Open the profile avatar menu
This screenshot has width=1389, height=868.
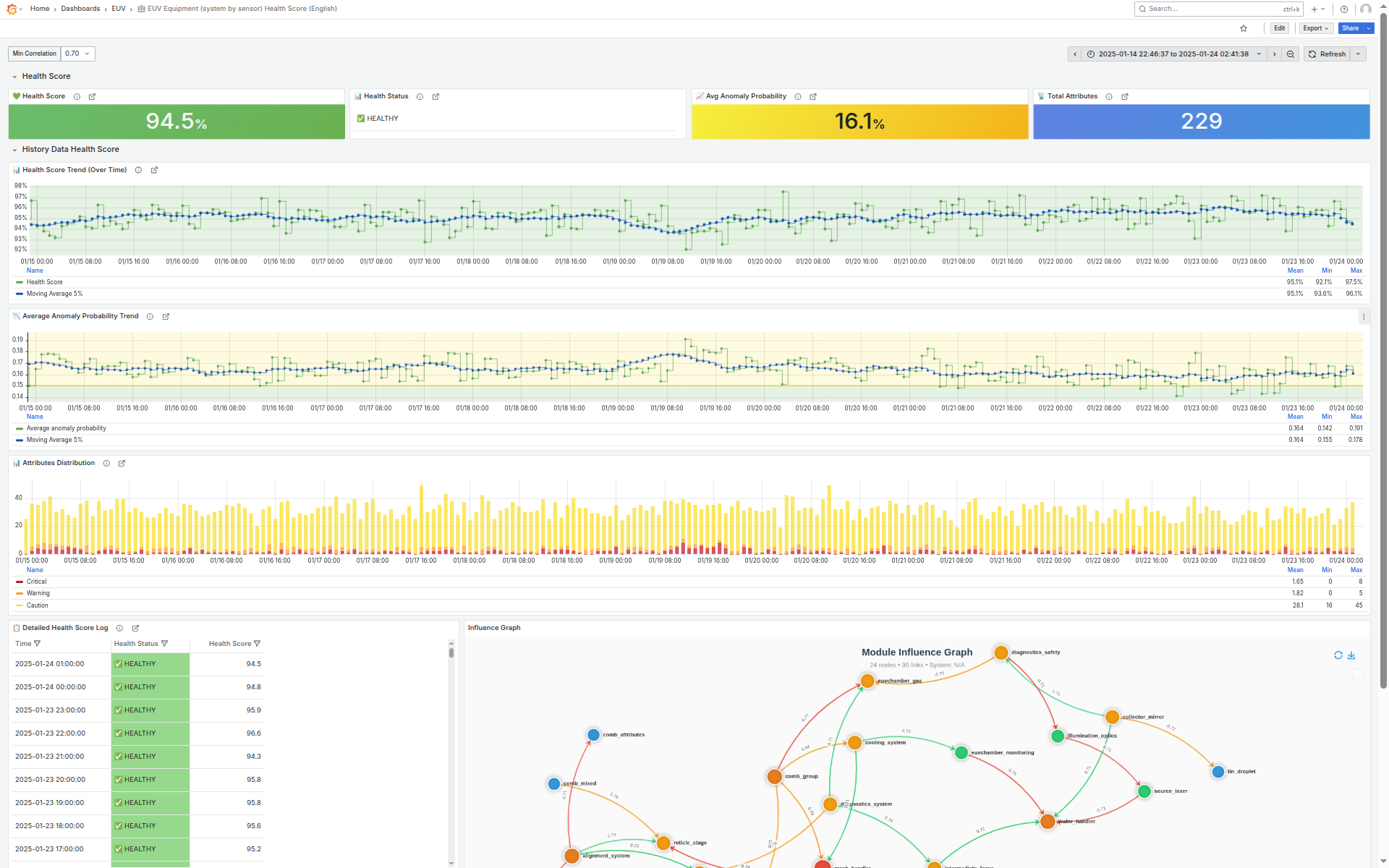click(x=1367, y=9)
